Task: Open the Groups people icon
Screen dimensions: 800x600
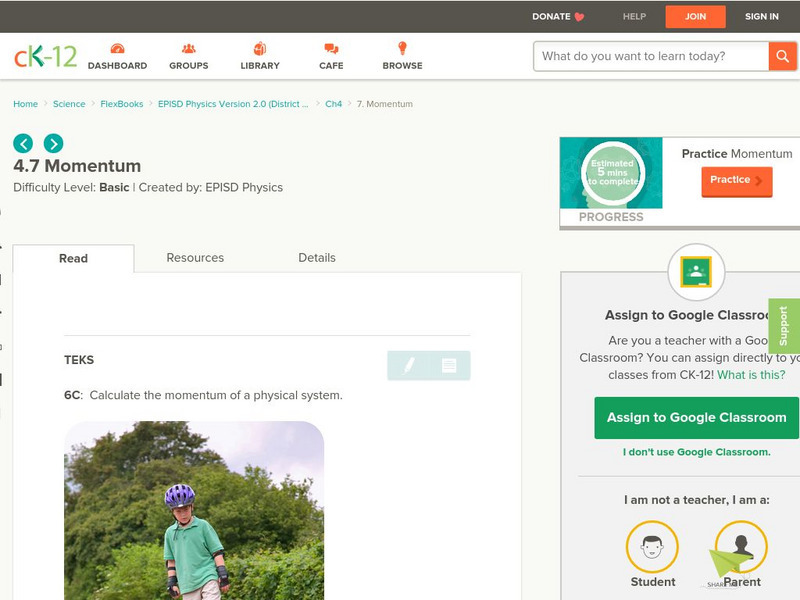Action: click(189, 48)
